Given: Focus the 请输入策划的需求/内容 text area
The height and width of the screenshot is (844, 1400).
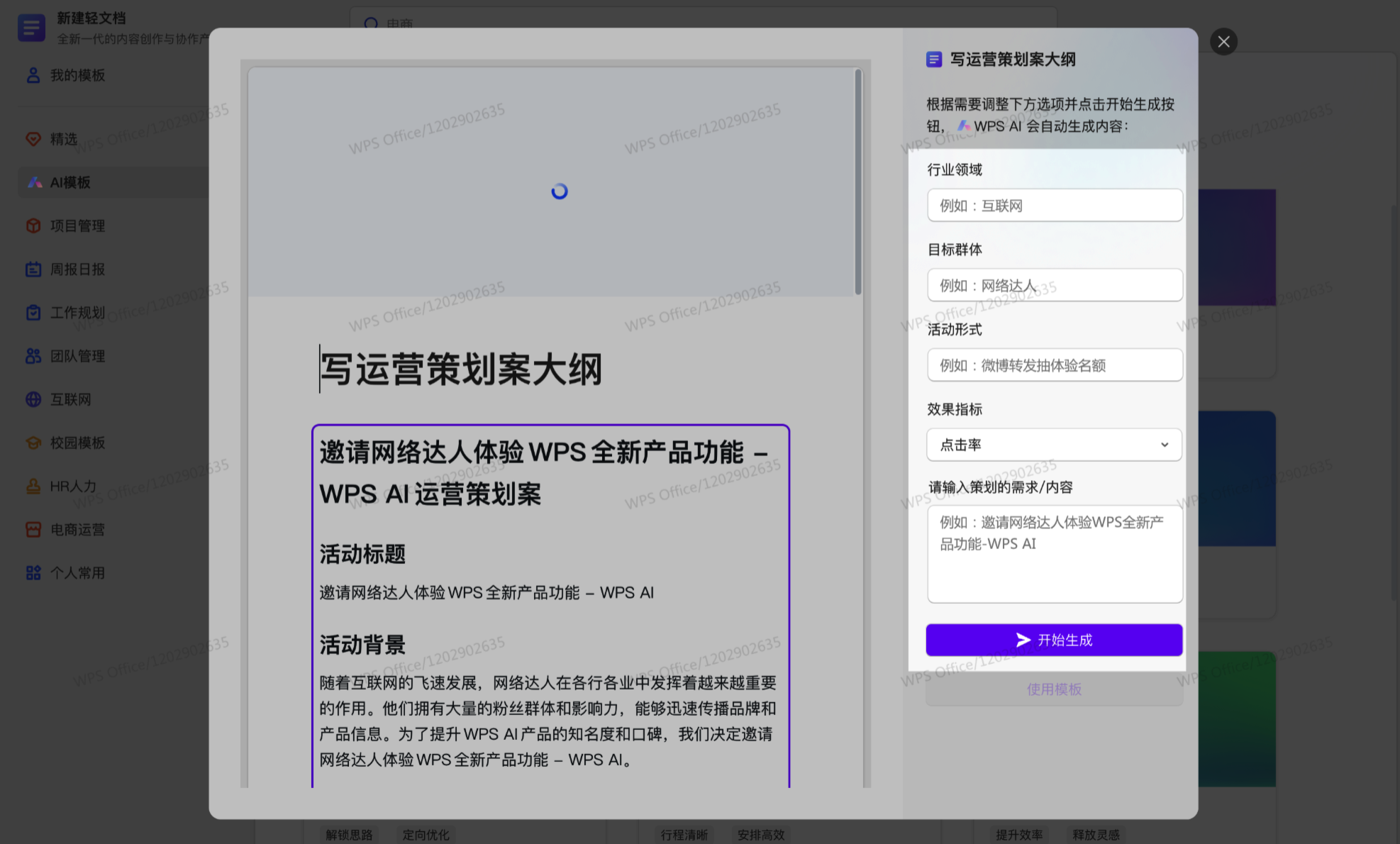Looking at the screenshot, I should [x=1054, y=554].
